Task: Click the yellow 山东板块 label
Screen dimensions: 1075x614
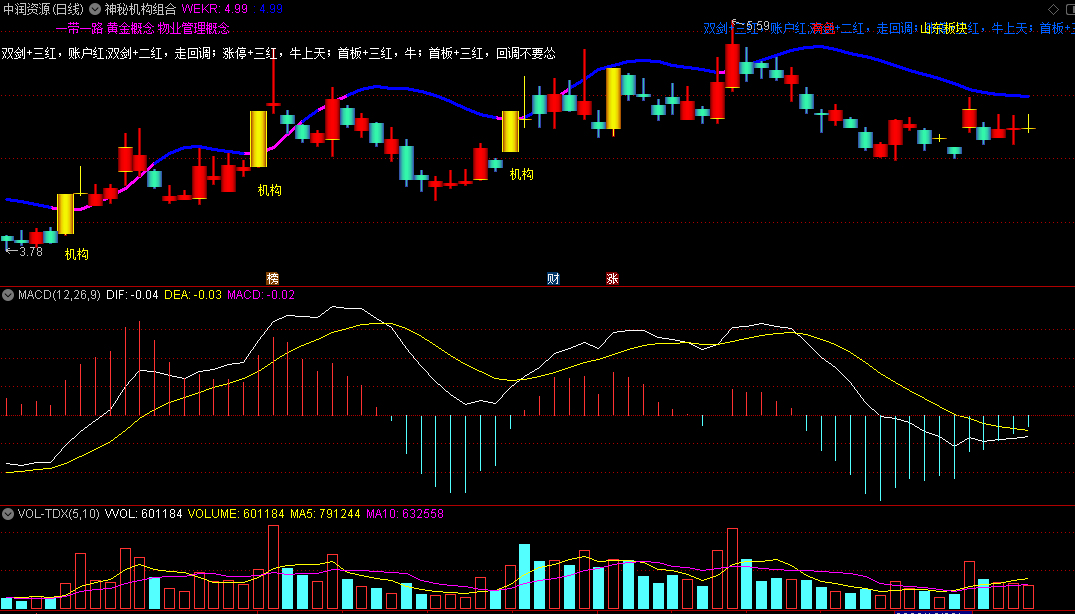Action: pyautogui.click(x=943, y=29)
